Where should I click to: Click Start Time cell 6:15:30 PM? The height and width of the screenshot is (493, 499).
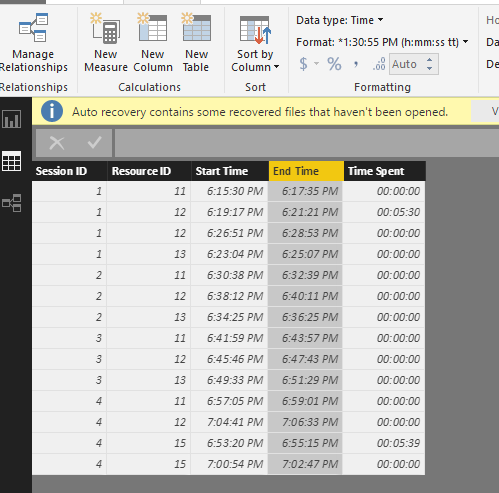(230, 191)
